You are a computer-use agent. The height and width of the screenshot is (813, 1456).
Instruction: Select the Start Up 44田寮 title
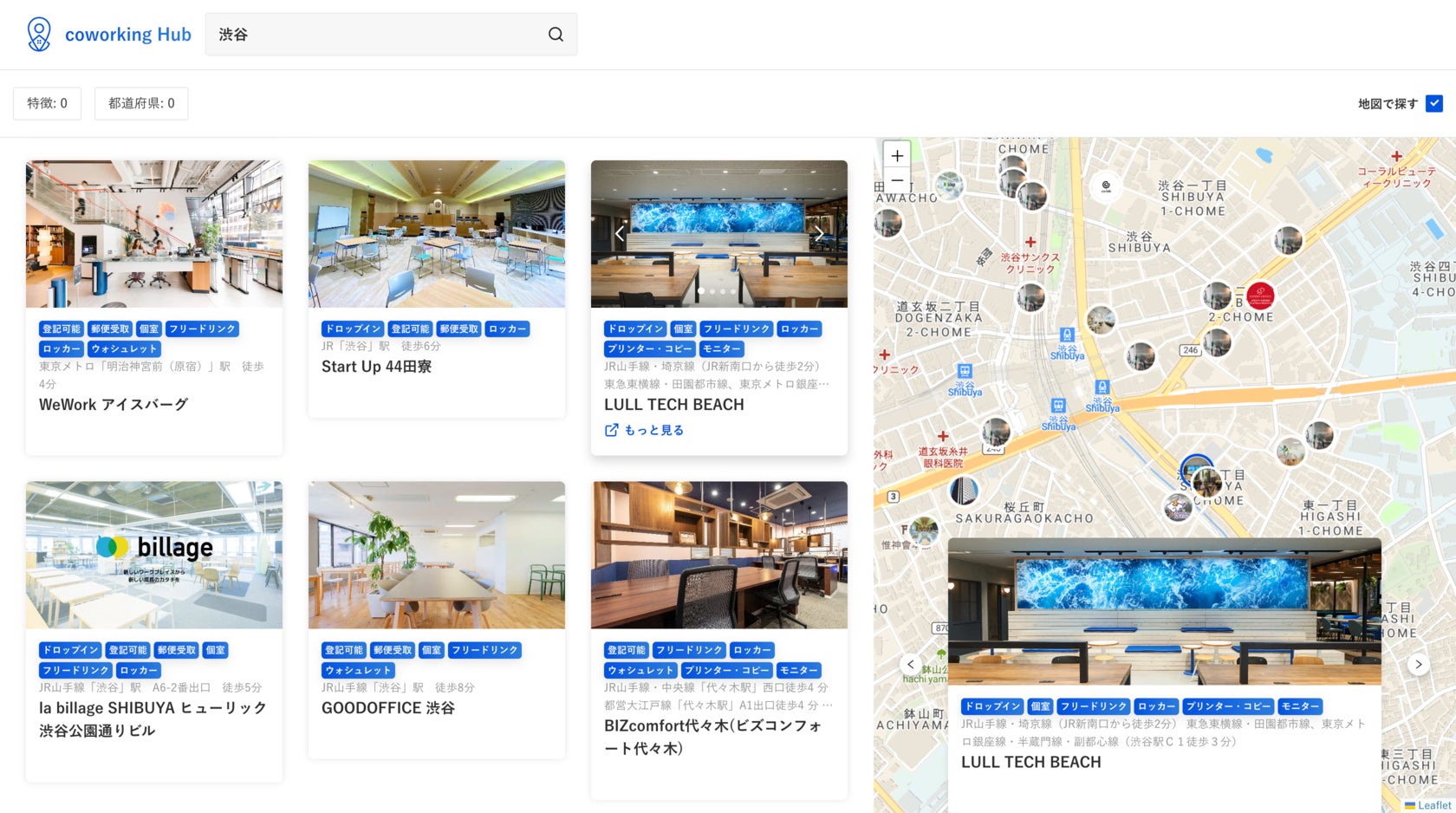point(376,367)
